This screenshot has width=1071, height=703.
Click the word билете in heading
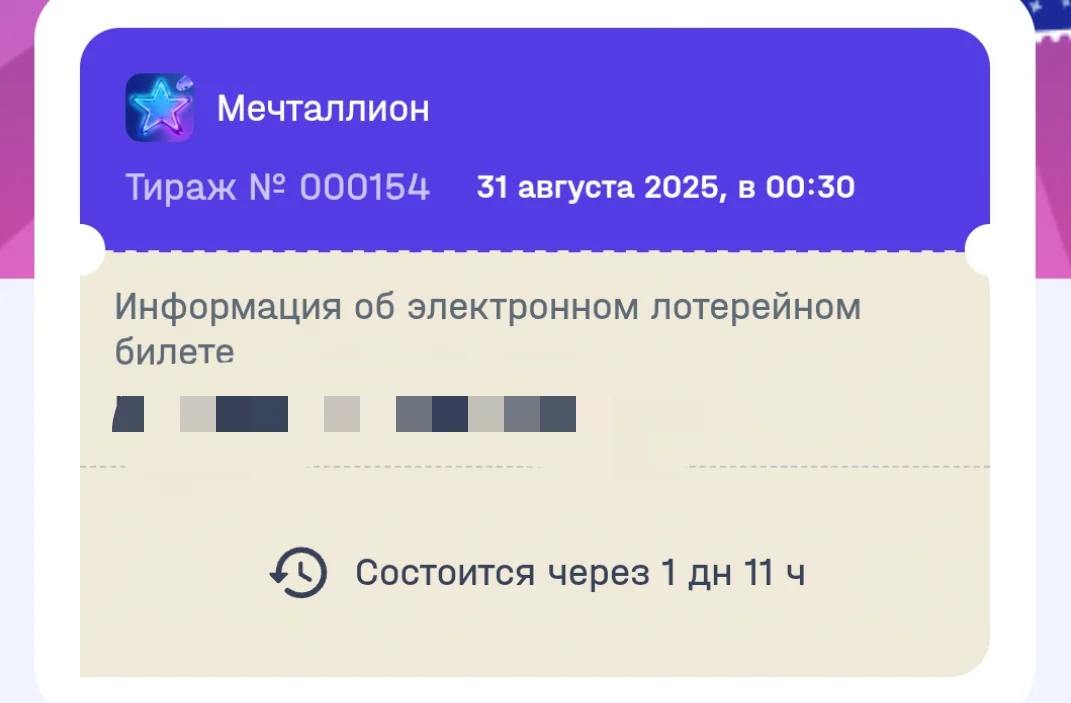pyautogui.click(x=174, y=352)
